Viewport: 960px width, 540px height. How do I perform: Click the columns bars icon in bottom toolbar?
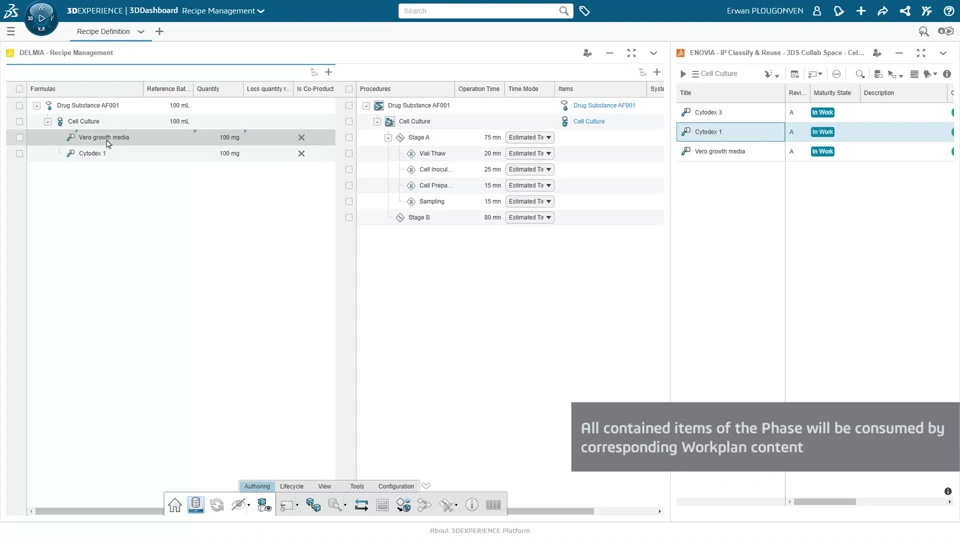point(493,505)
